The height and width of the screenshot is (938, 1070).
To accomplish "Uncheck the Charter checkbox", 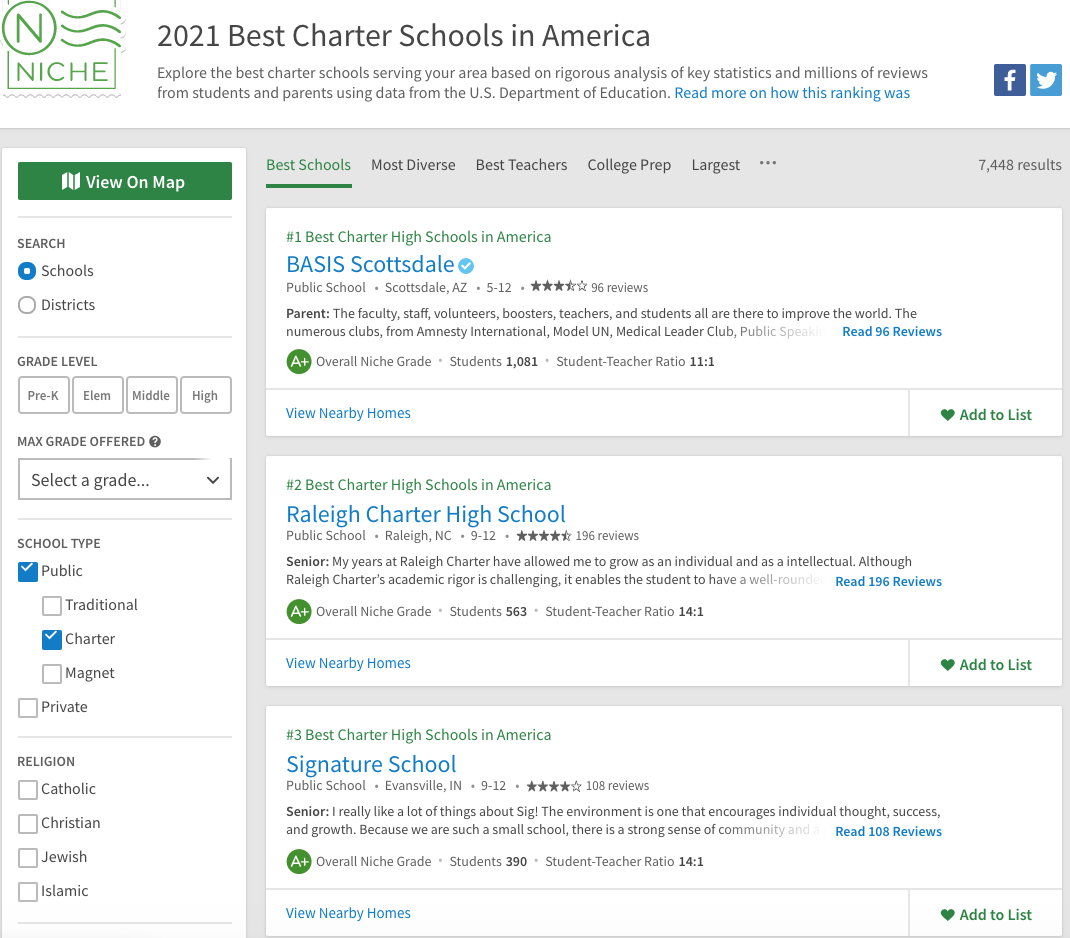I will [52, 639].
